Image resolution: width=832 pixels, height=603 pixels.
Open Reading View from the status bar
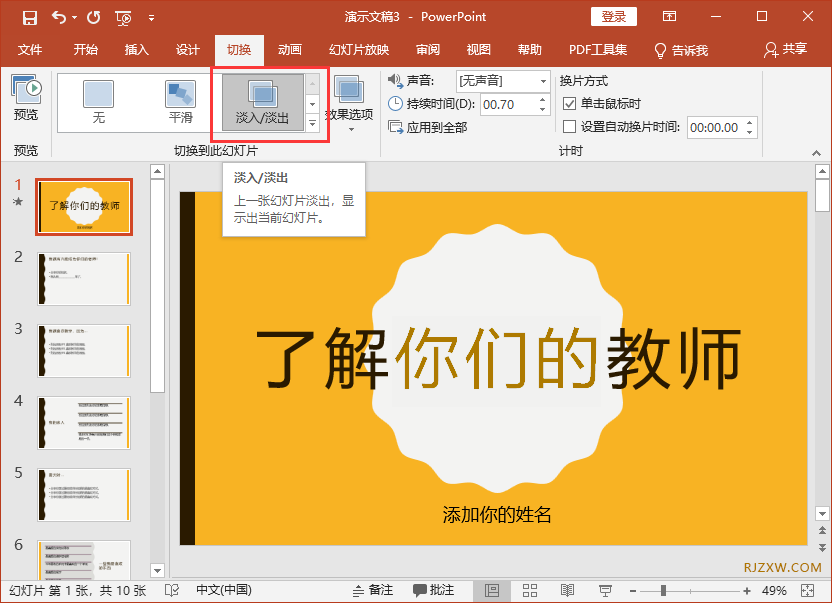click(x=567, y=590)
